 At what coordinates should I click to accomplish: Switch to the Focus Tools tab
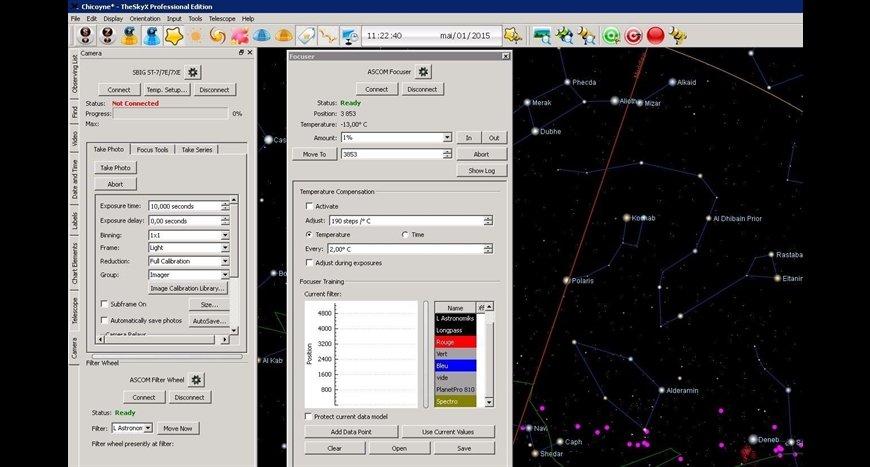152,149
